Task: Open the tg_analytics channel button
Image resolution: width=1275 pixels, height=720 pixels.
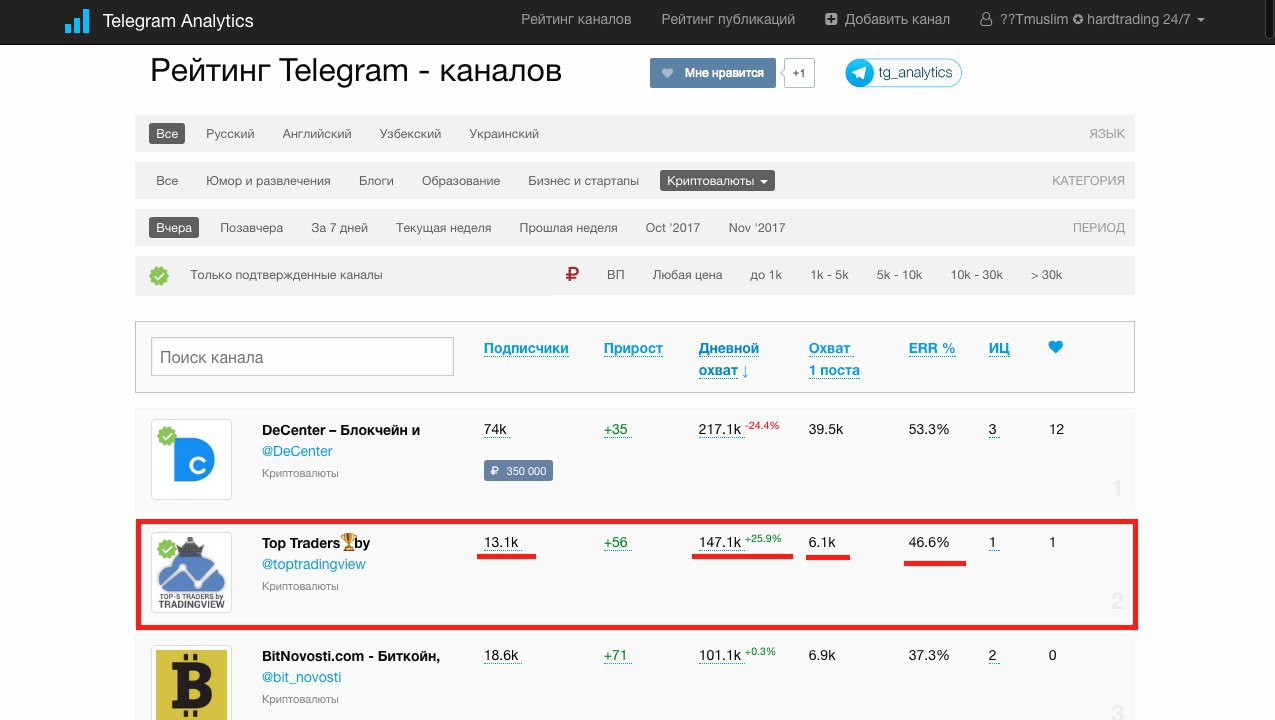Action: pyautogui.click(x=903, y=73)
